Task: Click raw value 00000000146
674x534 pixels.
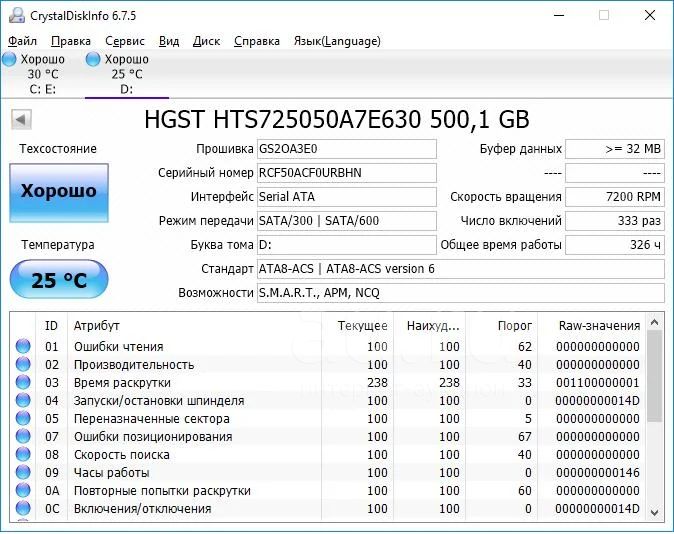Action: pos(597,473)
